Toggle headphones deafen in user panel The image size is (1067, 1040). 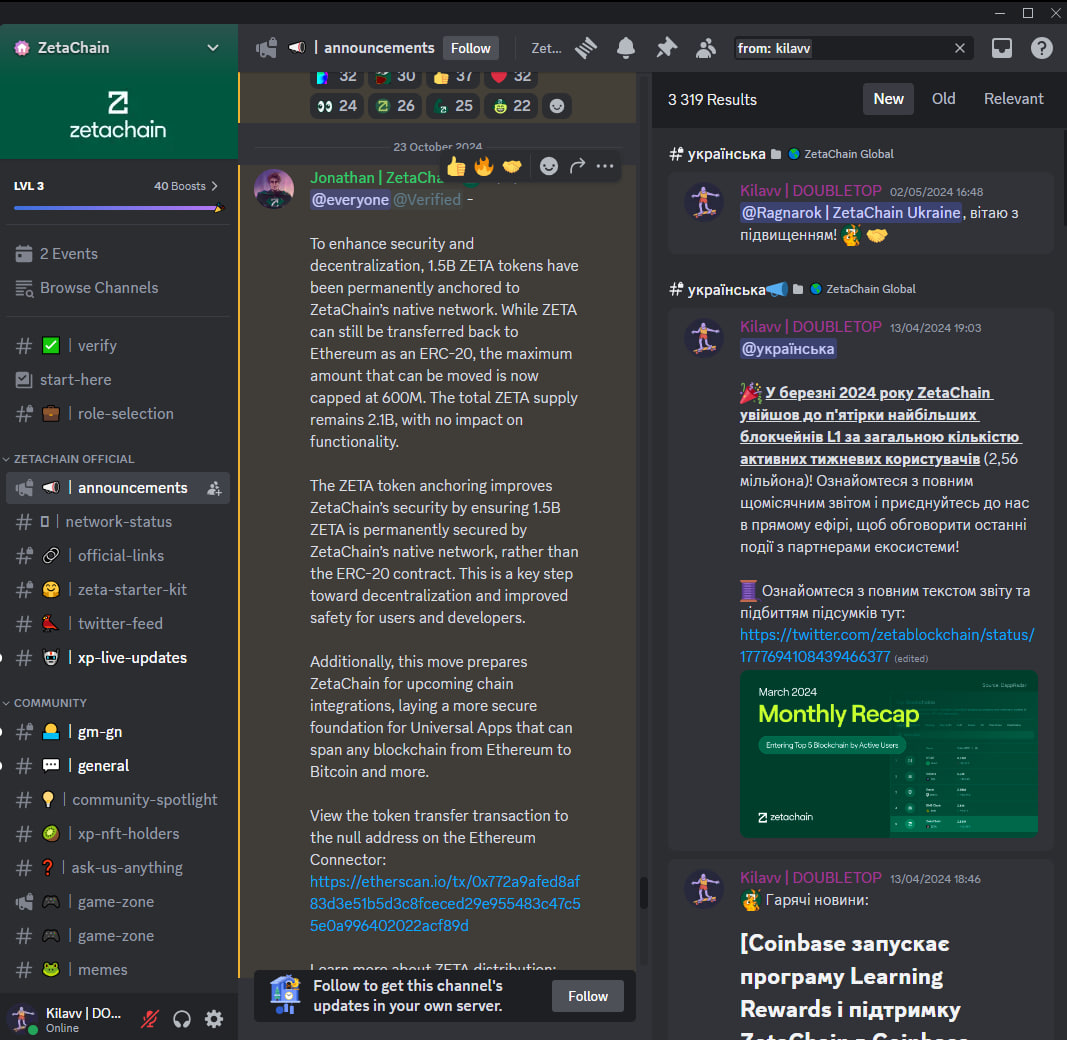(182, 1019)
